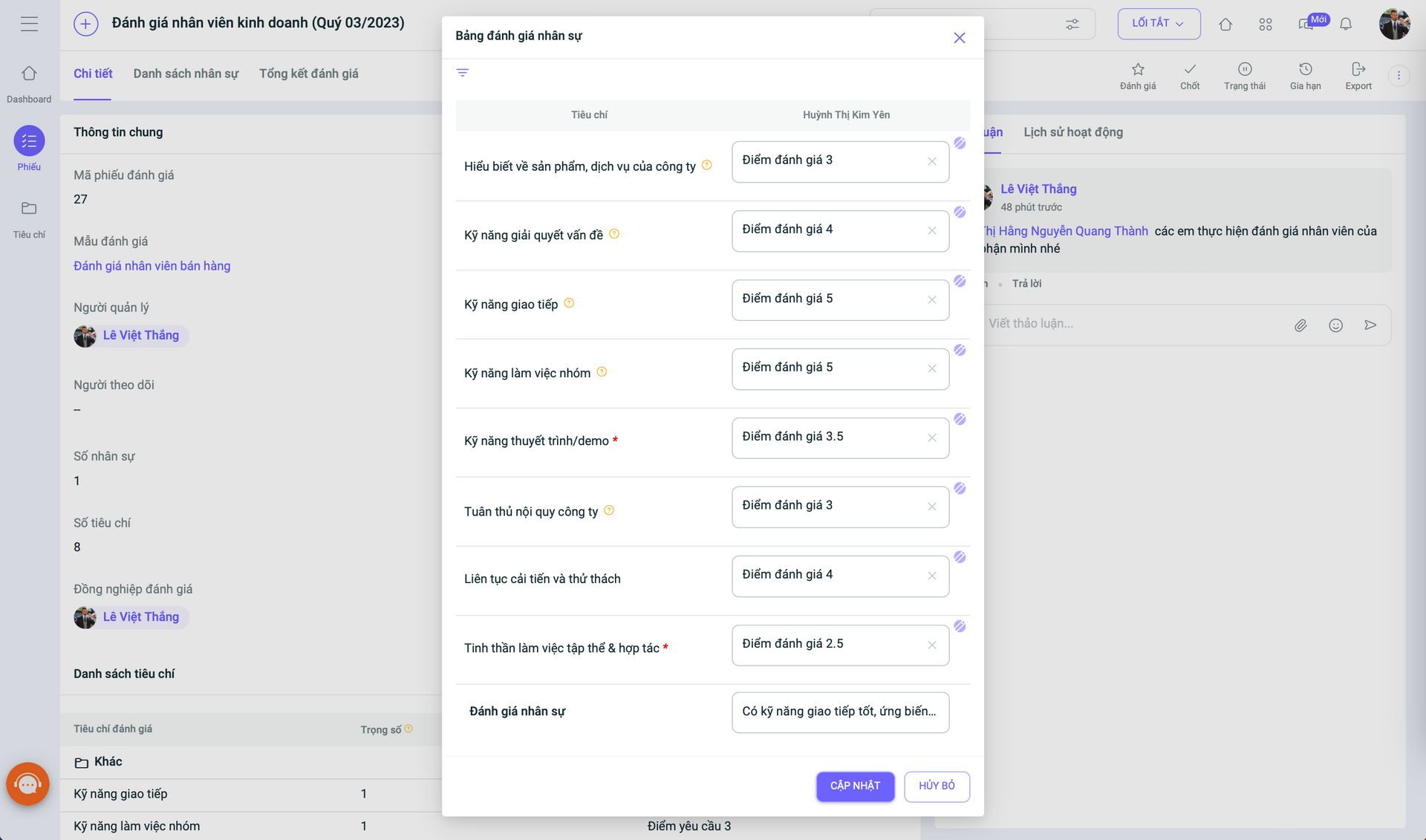Open the notifications bell icon
The width and height of the screenshot is (1426, 840).
(x=1346, y=25)
